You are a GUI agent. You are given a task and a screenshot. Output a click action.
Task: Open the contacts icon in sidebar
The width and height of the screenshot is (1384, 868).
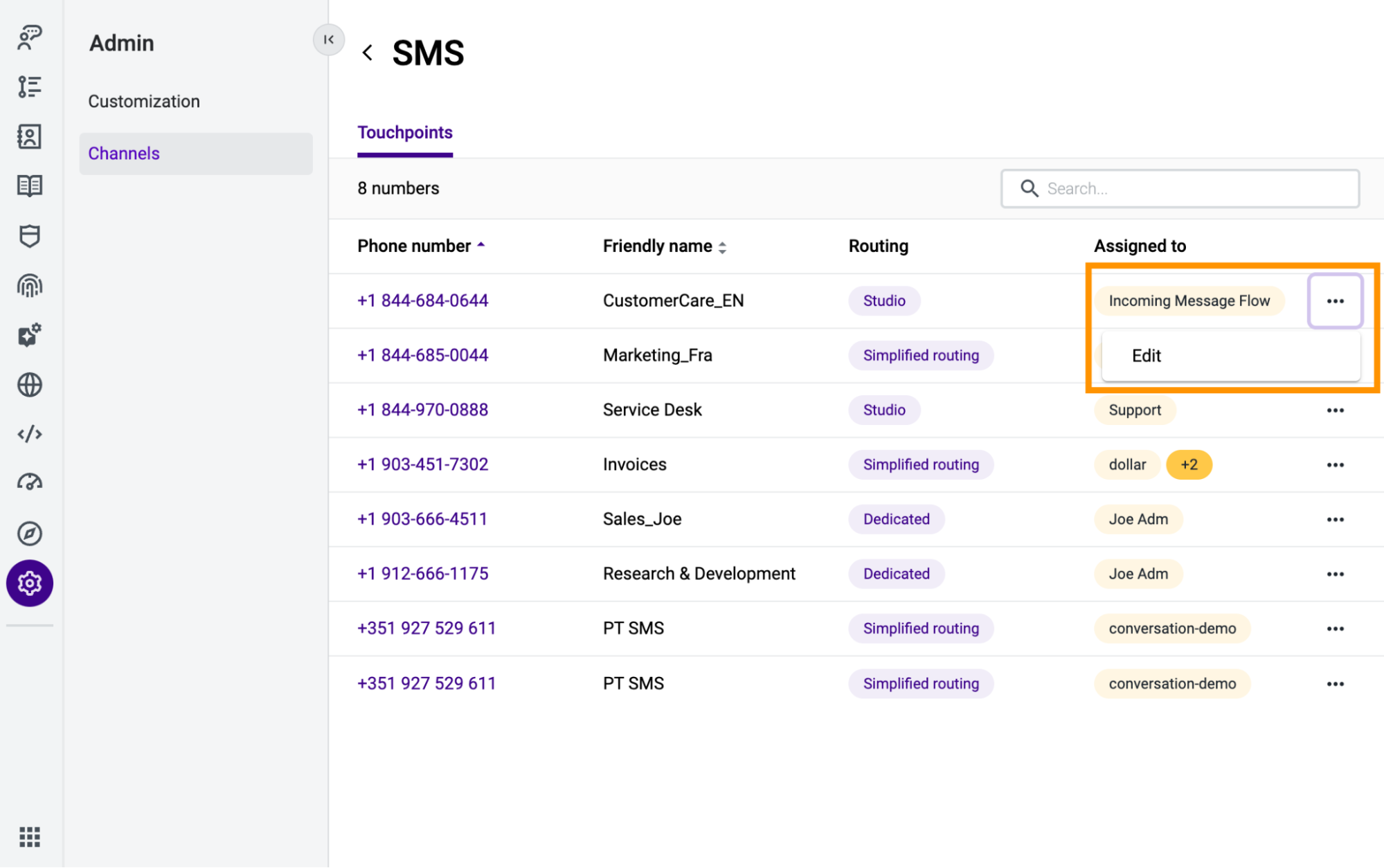(30, 135)
